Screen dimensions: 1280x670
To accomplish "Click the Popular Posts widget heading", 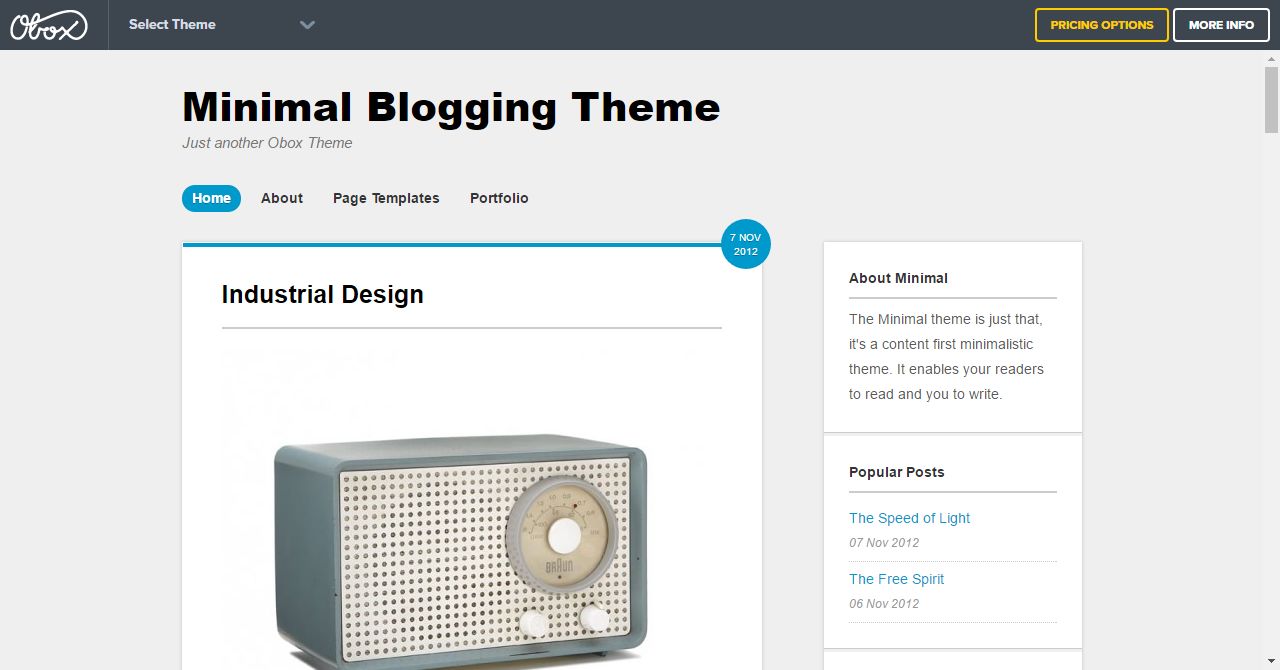I will click(x=896, y=472).
